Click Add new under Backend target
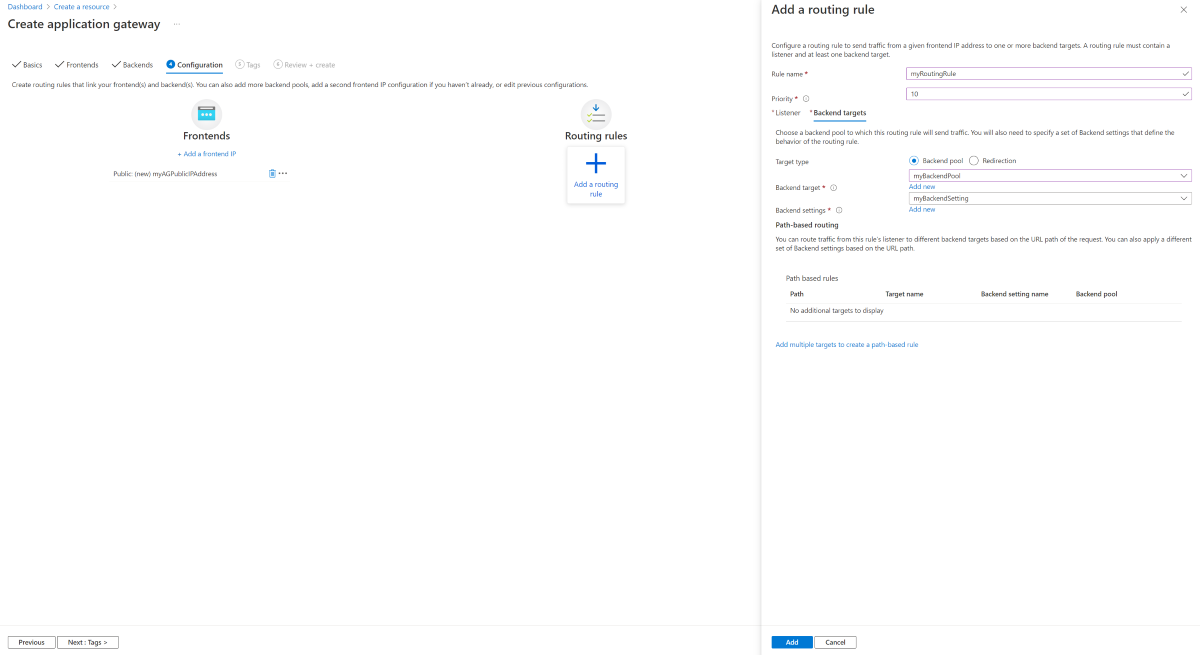This screenshot has width=1200, height=655. pyautogui.click(x=922, y=187)
